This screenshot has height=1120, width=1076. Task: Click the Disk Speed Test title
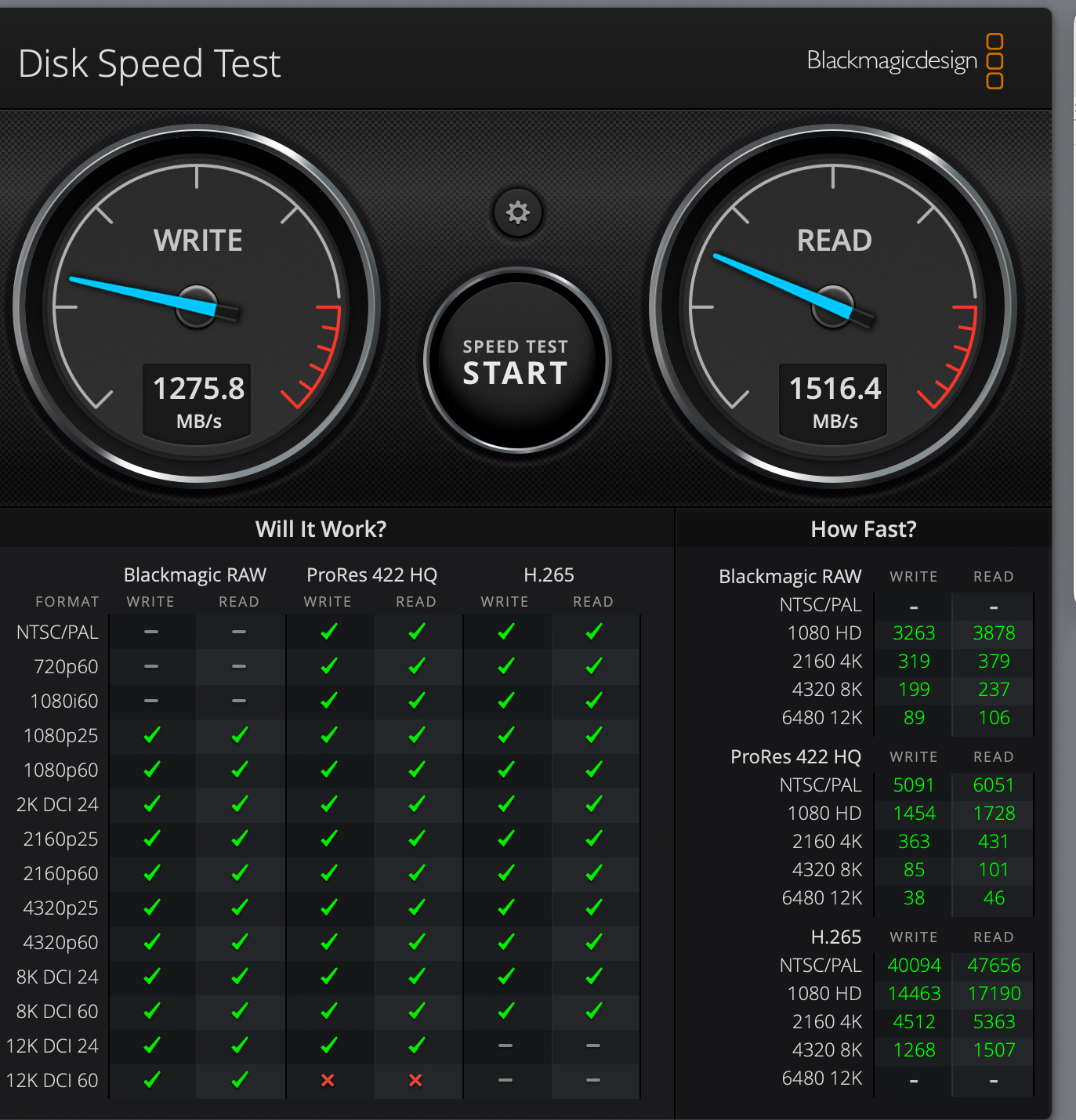149,63
